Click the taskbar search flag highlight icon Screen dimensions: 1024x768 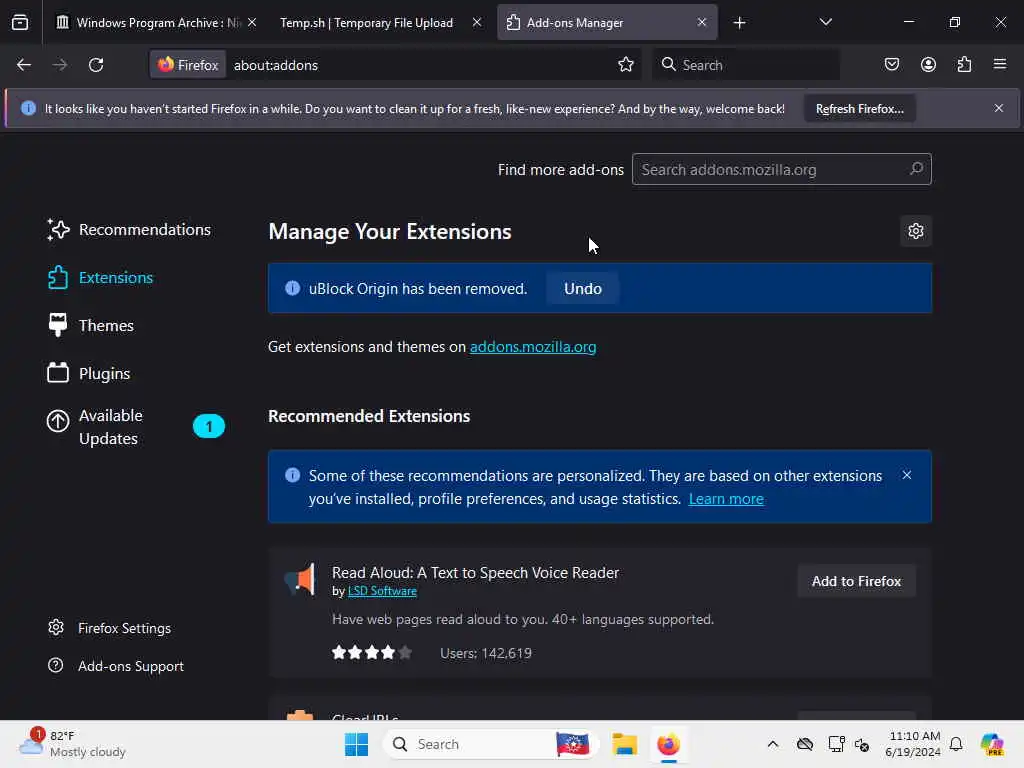point(573,744)
